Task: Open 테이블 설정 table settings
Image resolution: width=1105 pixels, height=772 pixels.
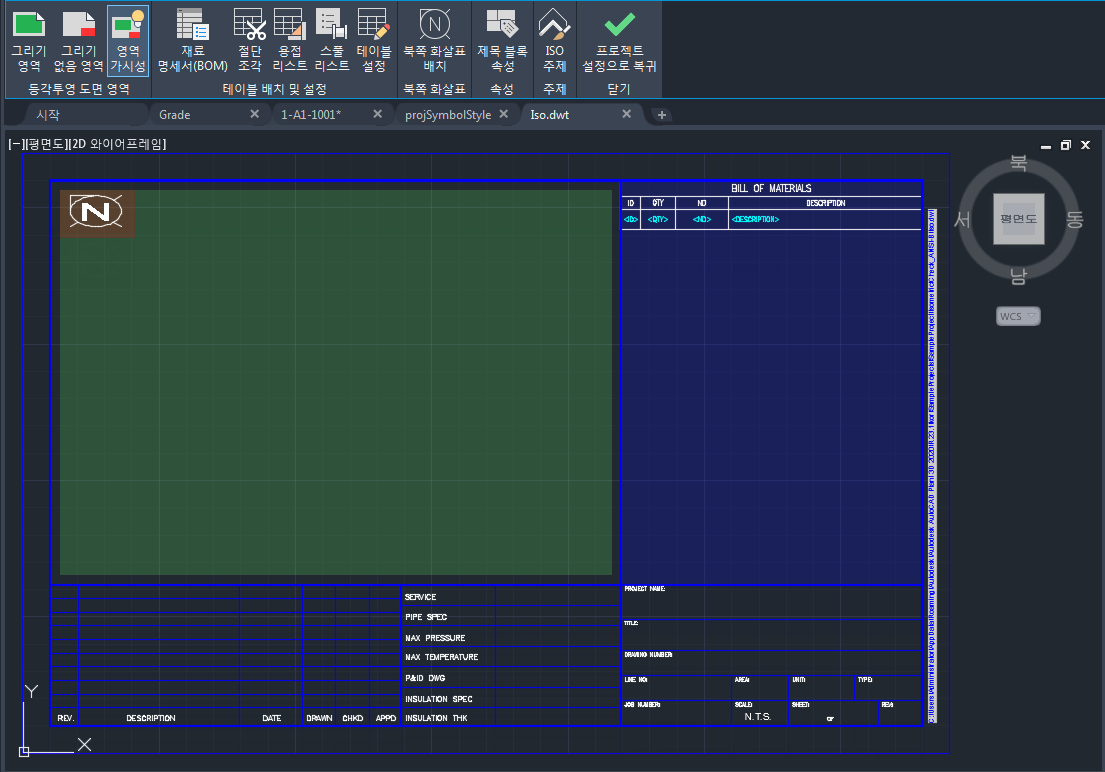Action: (374, 40)
